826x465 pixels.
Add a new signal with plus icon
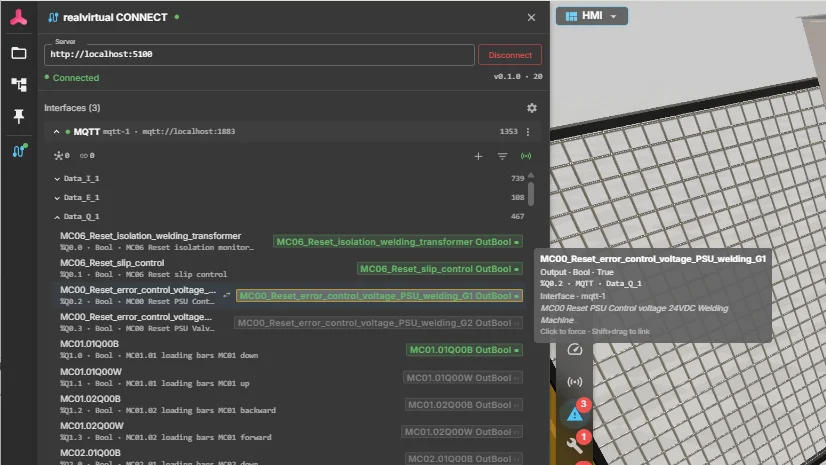[478, 156]
